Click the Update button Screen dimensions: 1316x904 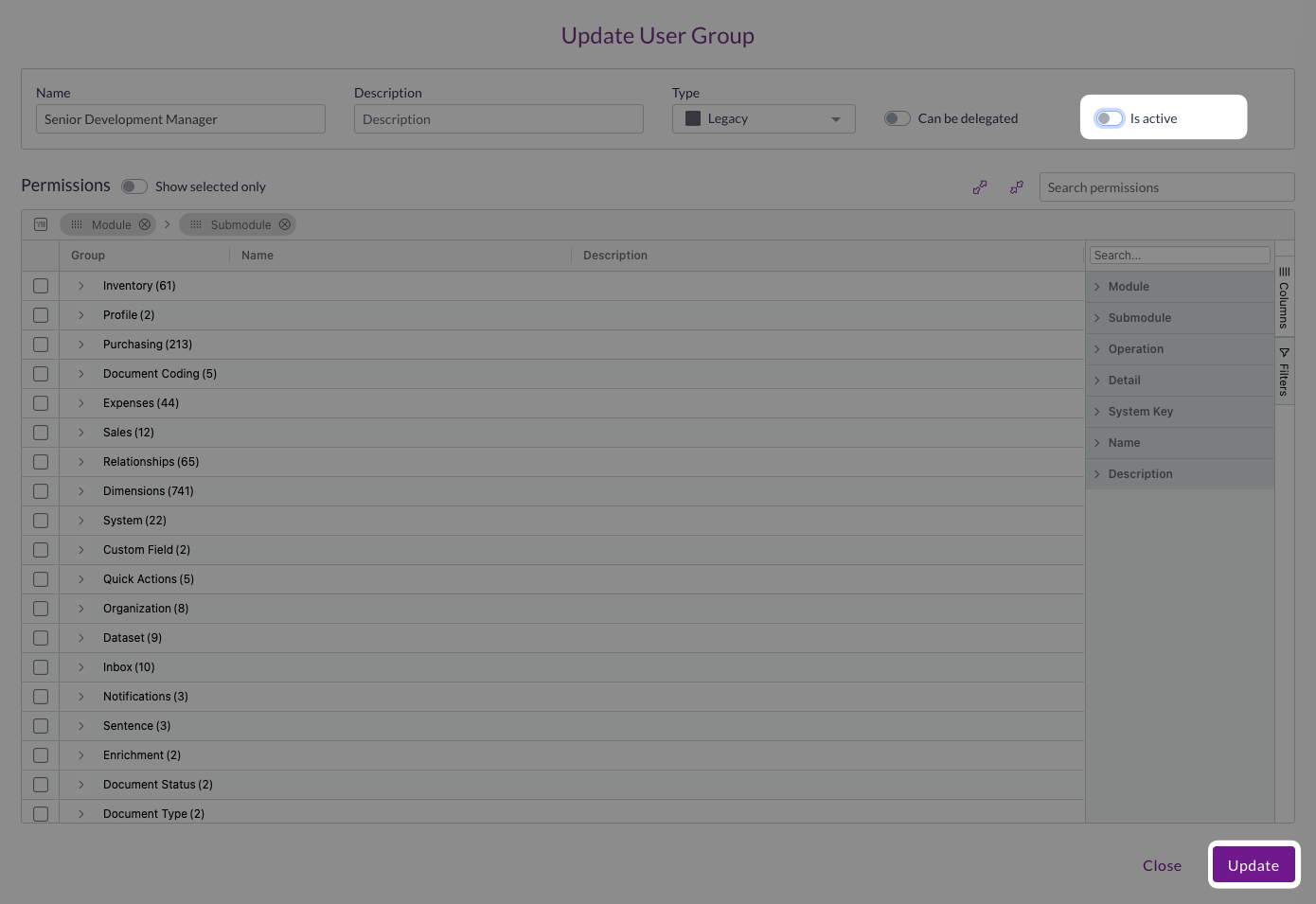(x=1254, y=865)
